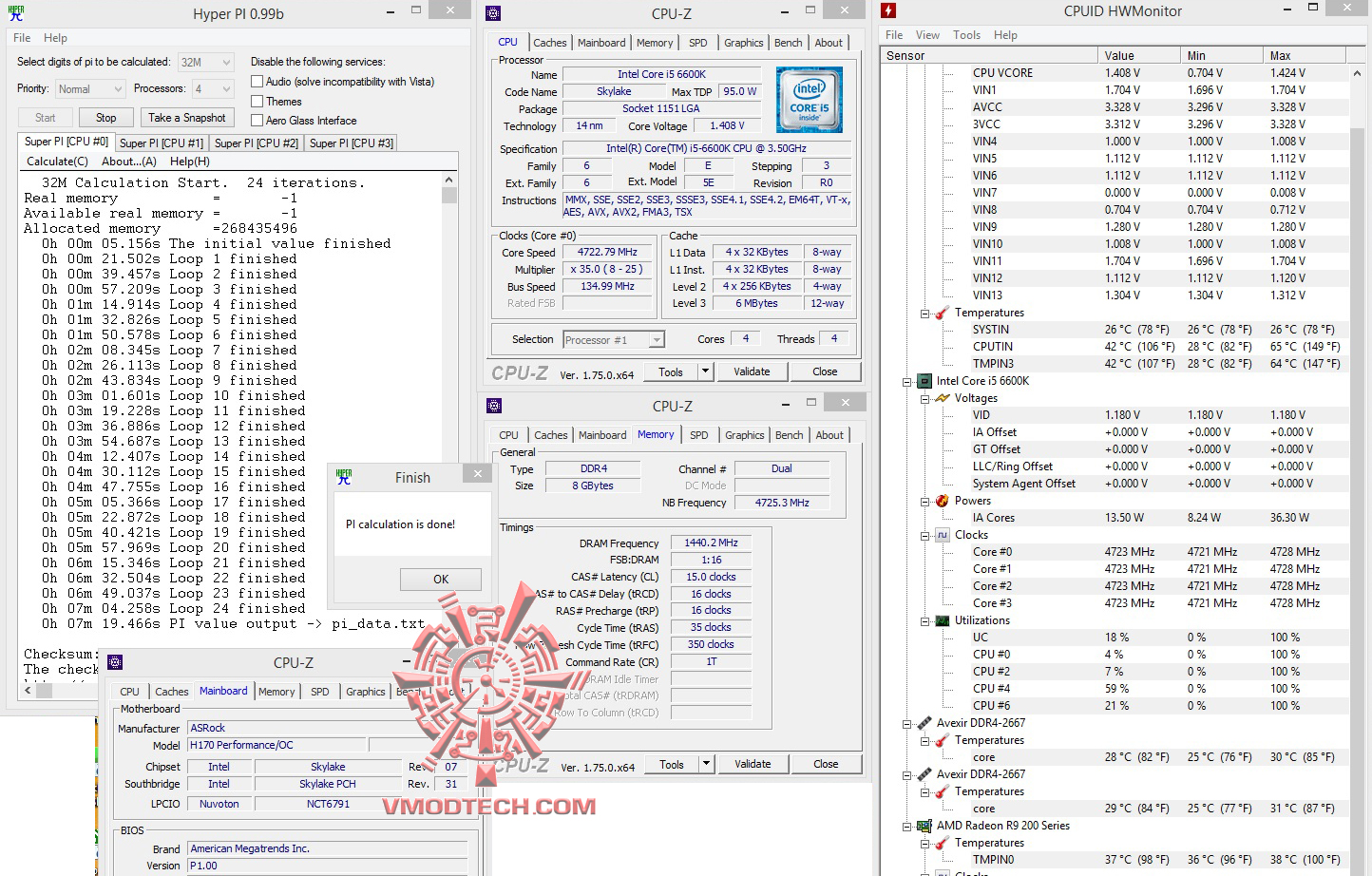Click the Voltages icon under Intel Core i5 6600K

pyautogui.click(x=943, y=398)
